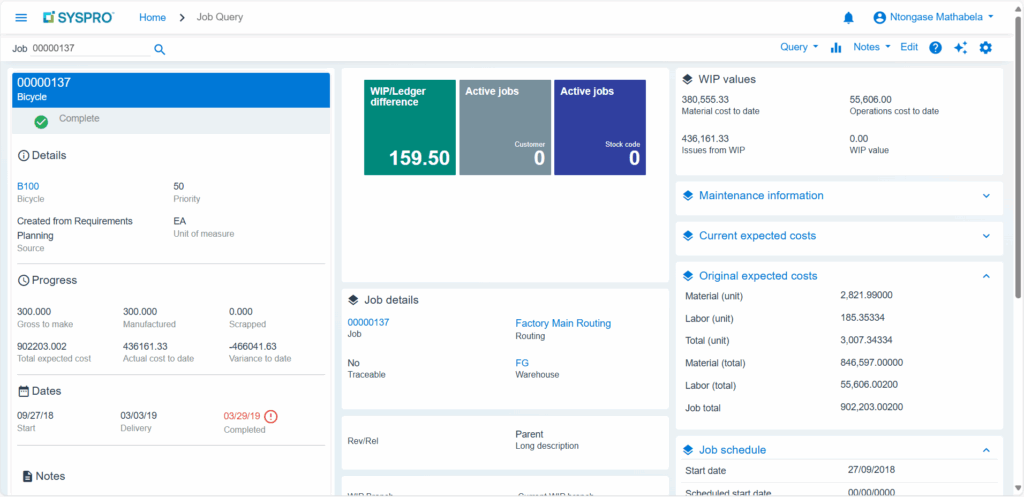This screenshot has height=497, width=1024.
Task: Expand the Maintenance information chevron
Action: click(986, 196)
